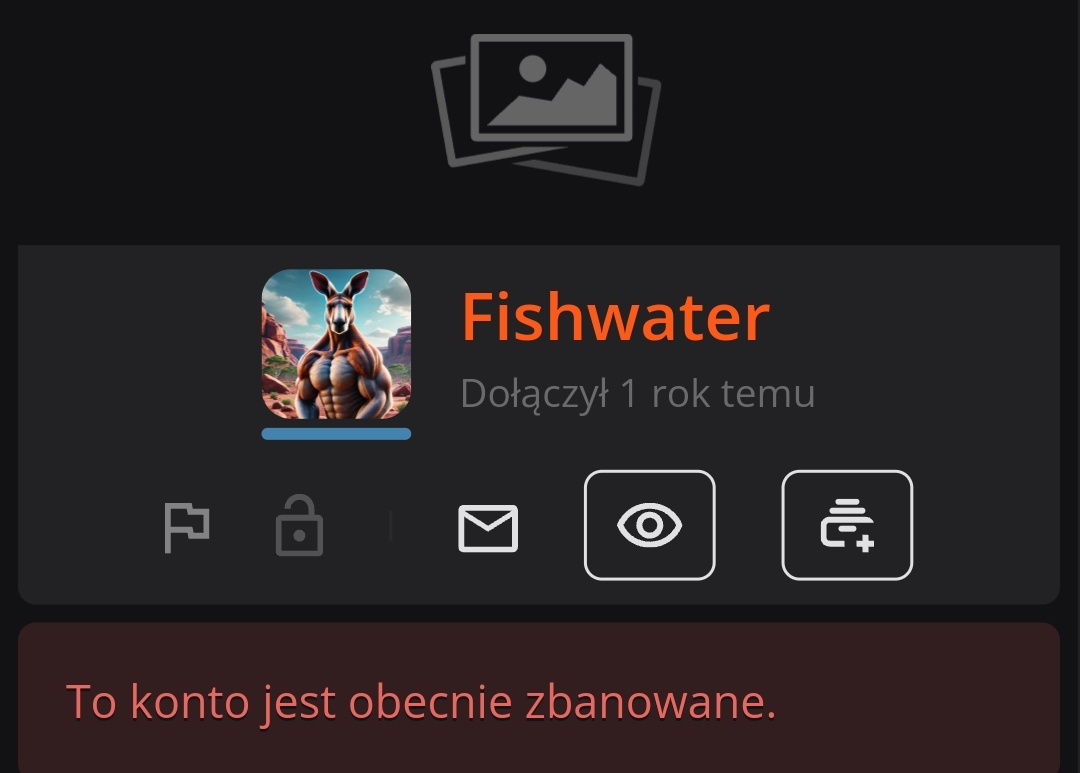Report Fishwater using the flag icon
Viewport: 1080px width, 773px height.
point(187,527)
